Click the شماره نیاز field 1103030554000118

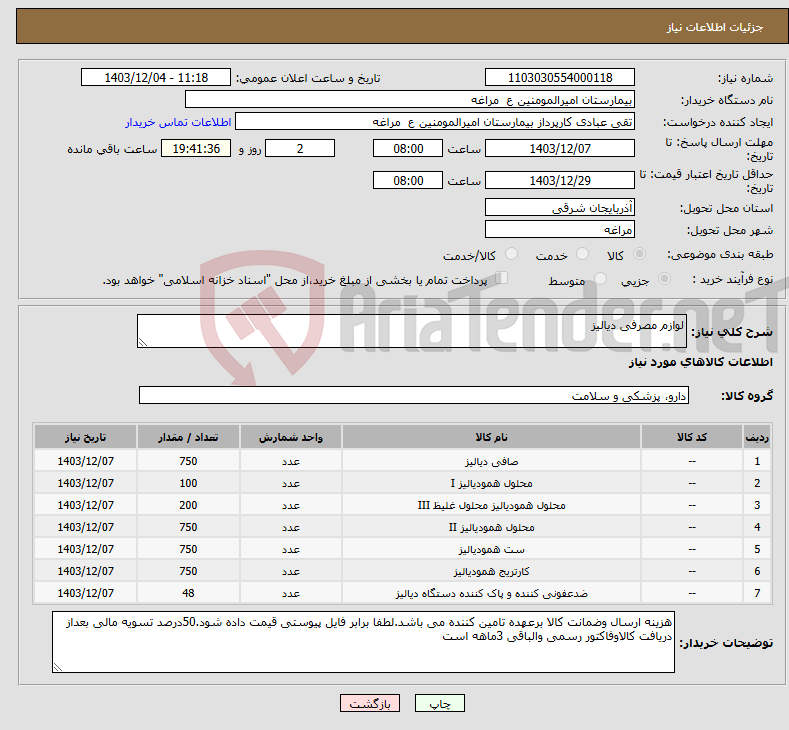tap(560, 77)
